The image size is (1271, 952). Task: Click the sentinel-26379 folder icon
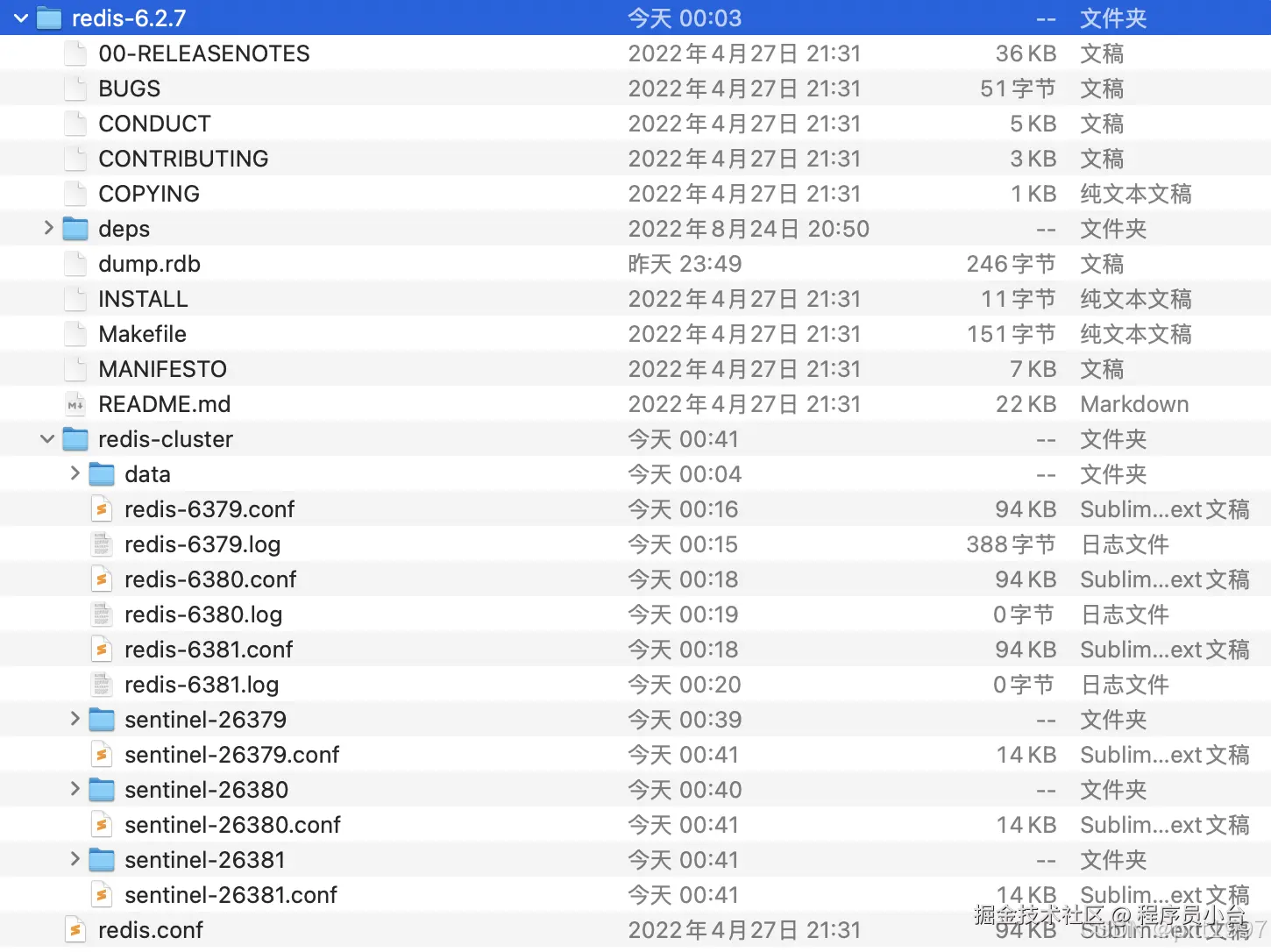tap(102, 720)
